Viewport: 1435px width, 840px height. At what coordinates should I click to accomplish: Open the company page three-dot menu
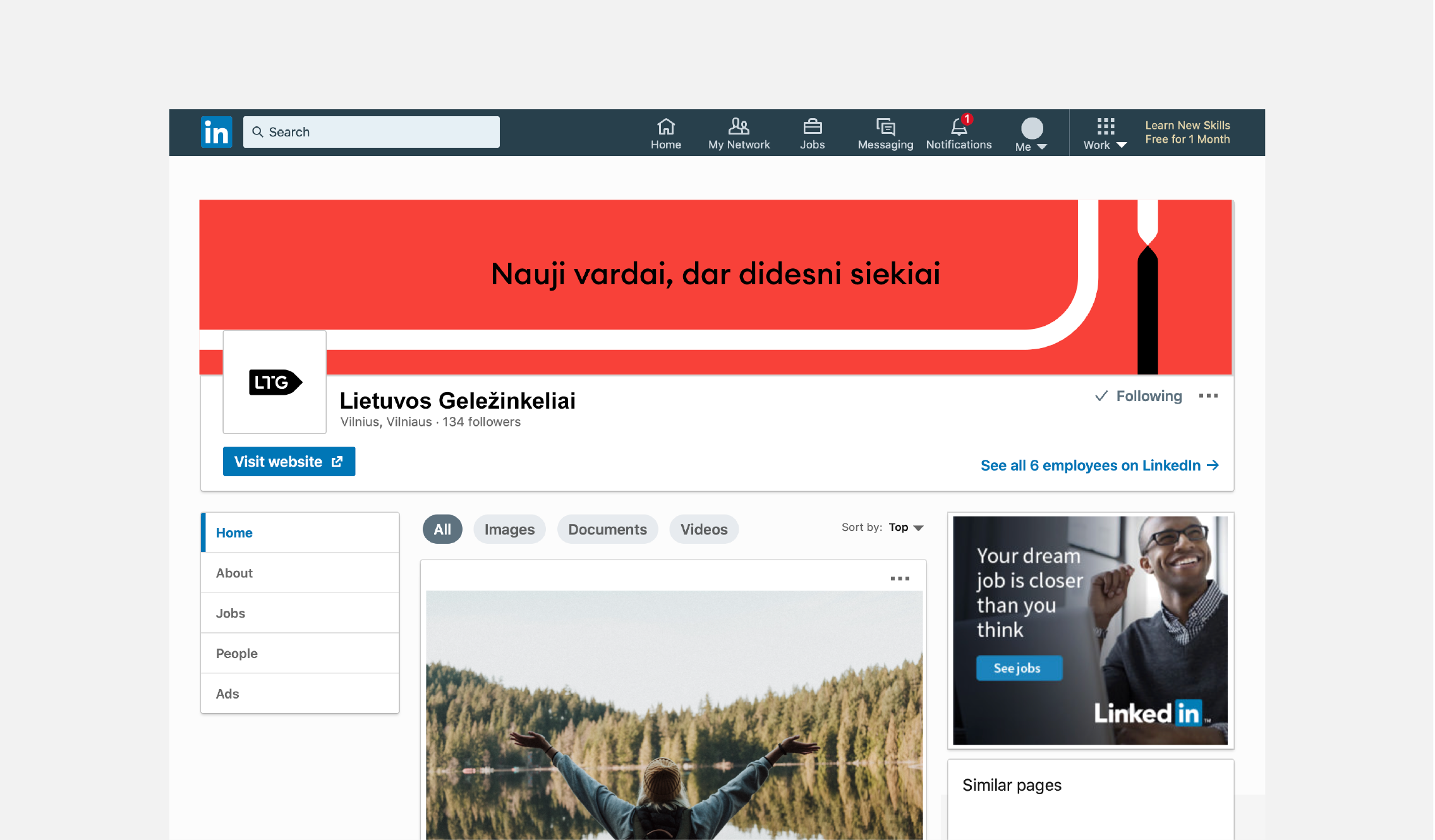click(x=1208, y=396)
